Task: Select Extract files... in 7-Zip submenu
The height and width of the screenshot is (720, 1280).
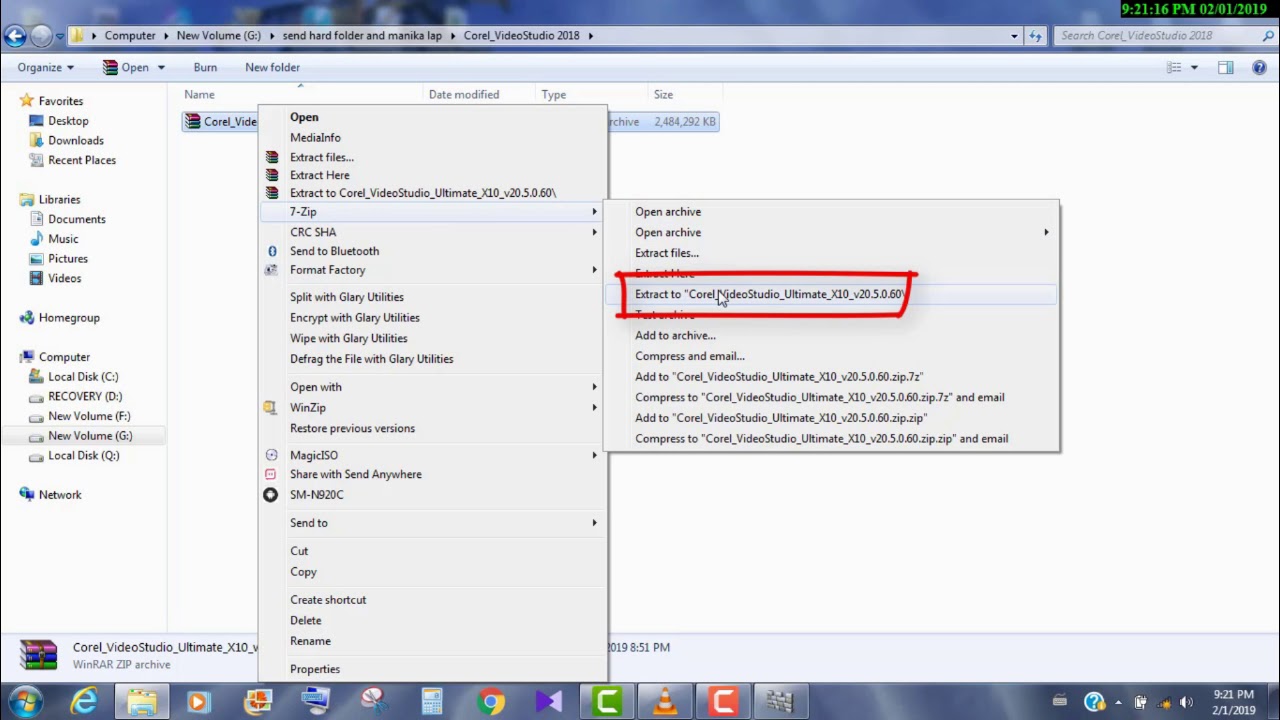Action: [667, 253]
